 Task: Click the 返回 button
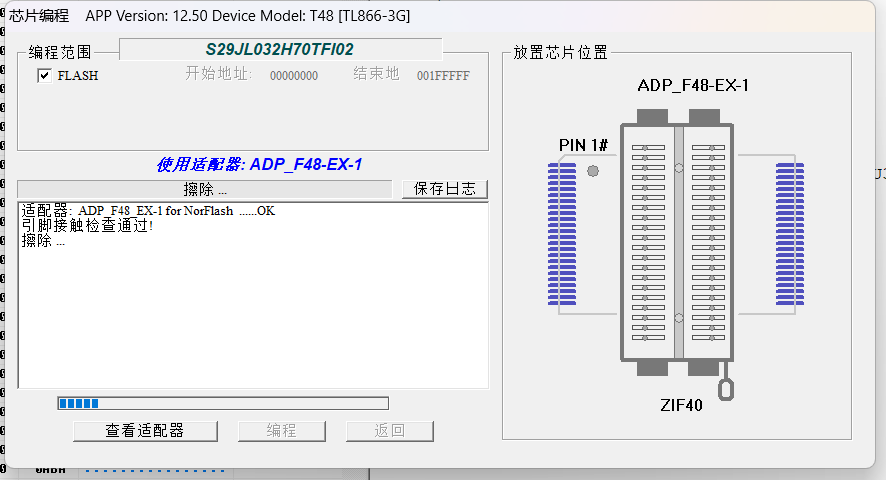point(389,430)
